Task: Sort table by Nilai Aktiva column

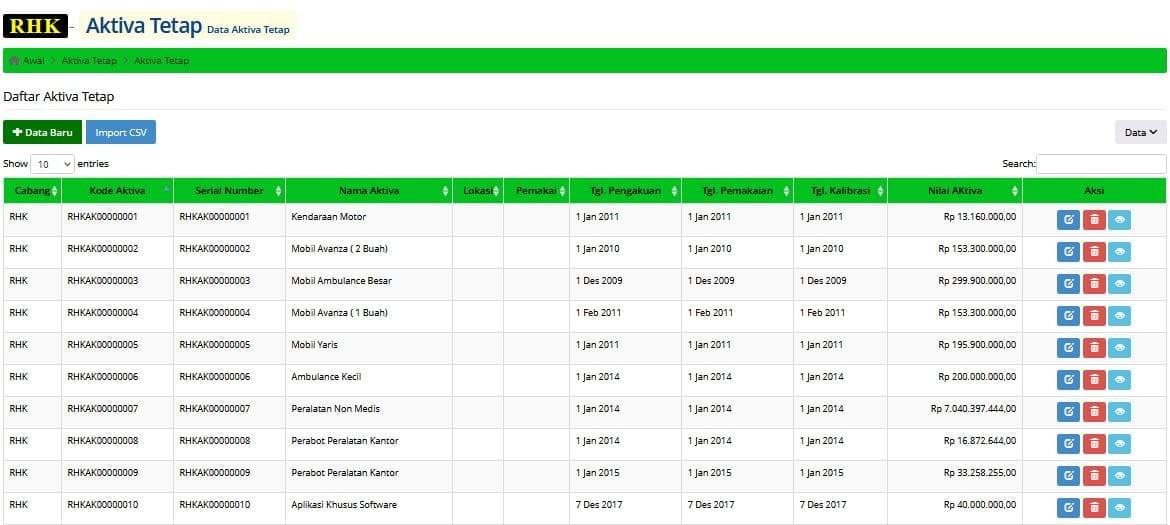Action: tap(954, 191)
